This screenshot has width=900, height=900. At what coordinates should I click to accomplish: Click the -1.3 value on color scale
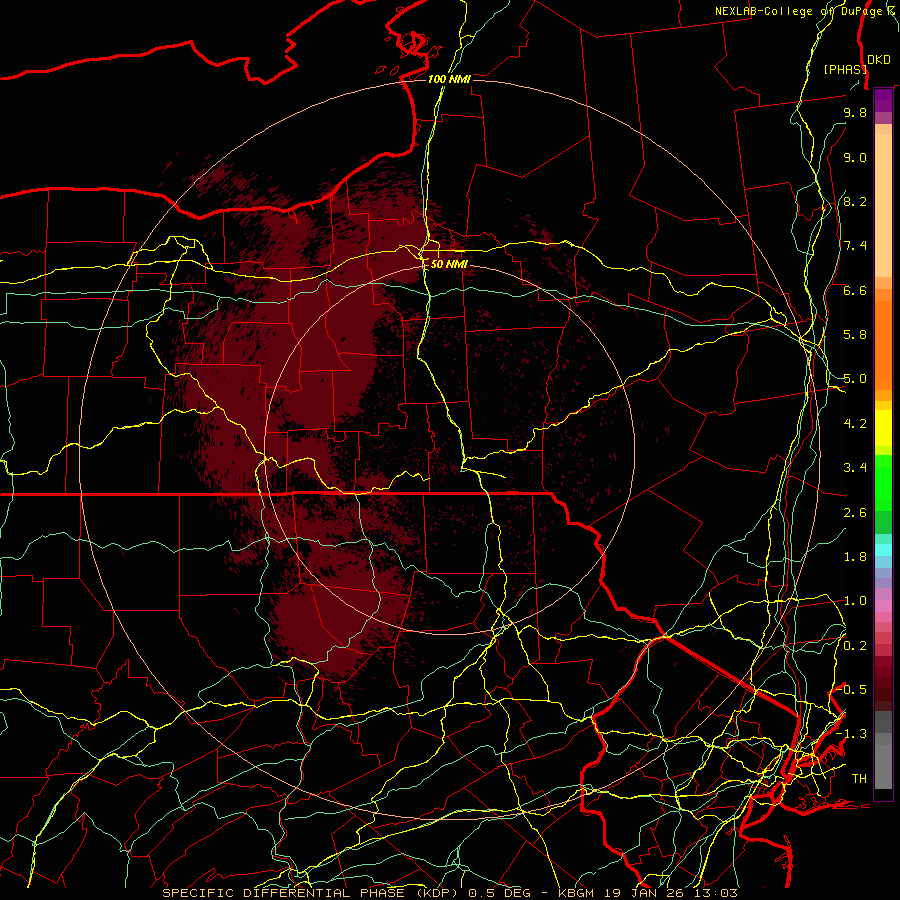(x=851, y=734)
